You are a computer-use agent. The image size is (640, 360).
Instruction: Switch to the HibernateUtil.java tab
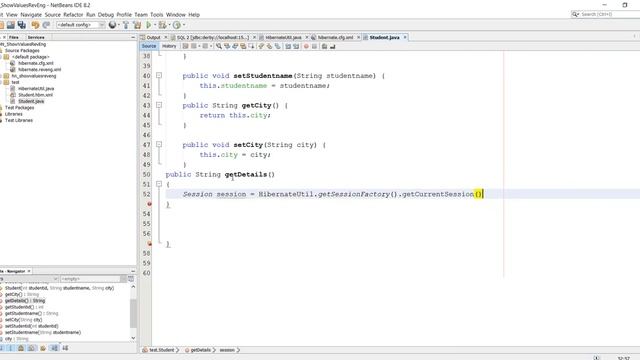[283, 37]
